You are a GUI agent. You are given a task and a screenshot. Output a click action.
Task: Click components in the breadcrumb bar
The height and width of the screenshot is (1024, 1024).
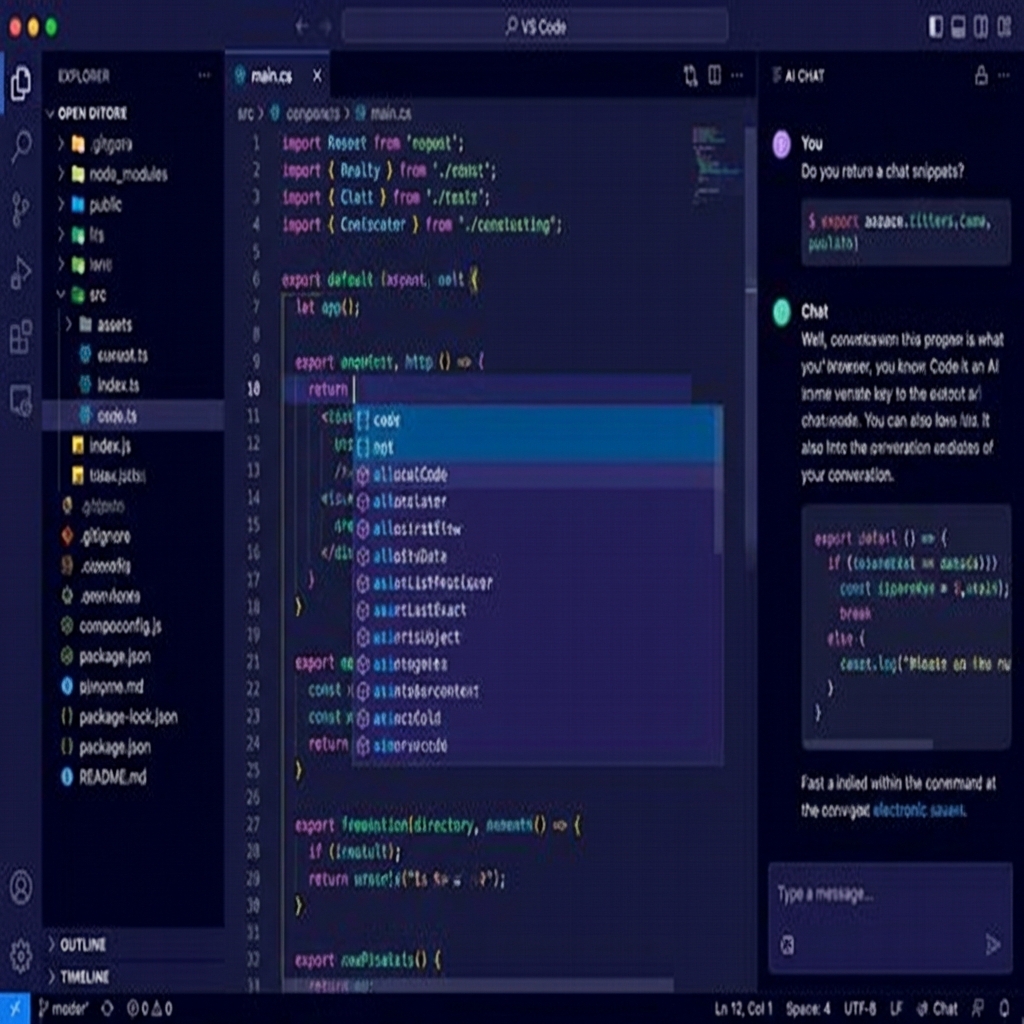(x=313, y=113)
